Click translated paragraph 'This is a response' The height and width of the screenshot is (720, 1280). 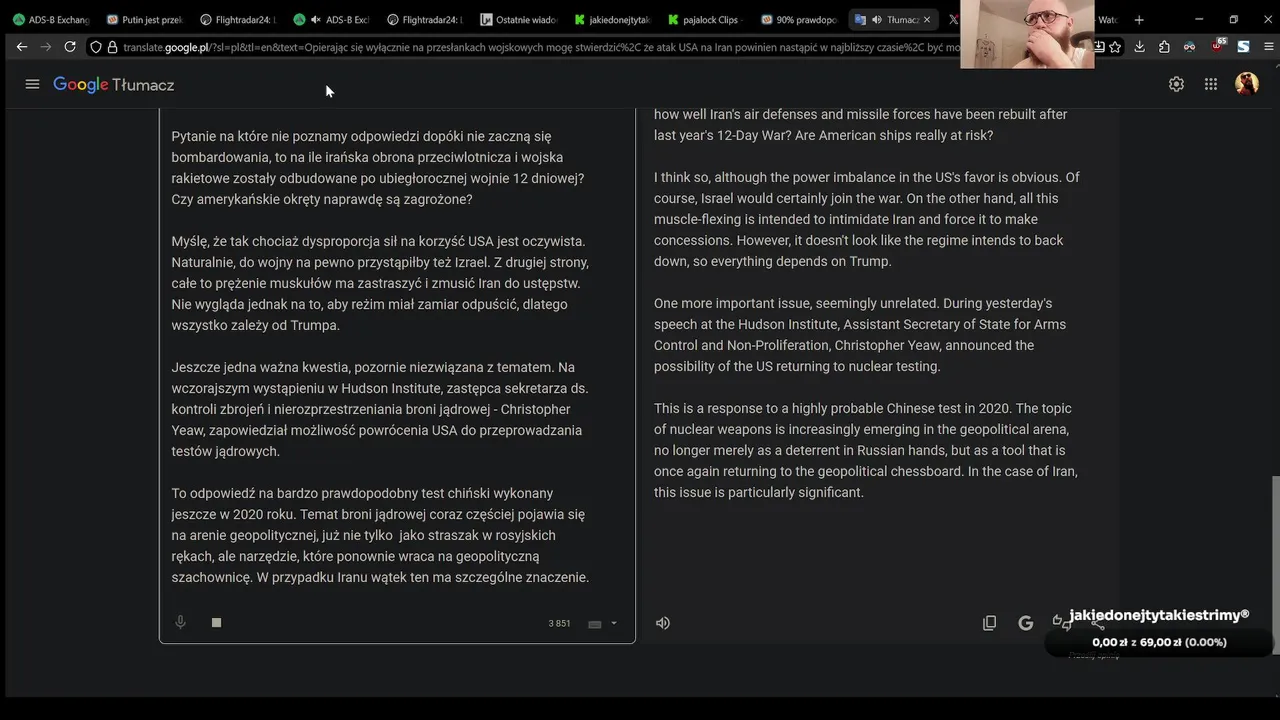point(866,450)
